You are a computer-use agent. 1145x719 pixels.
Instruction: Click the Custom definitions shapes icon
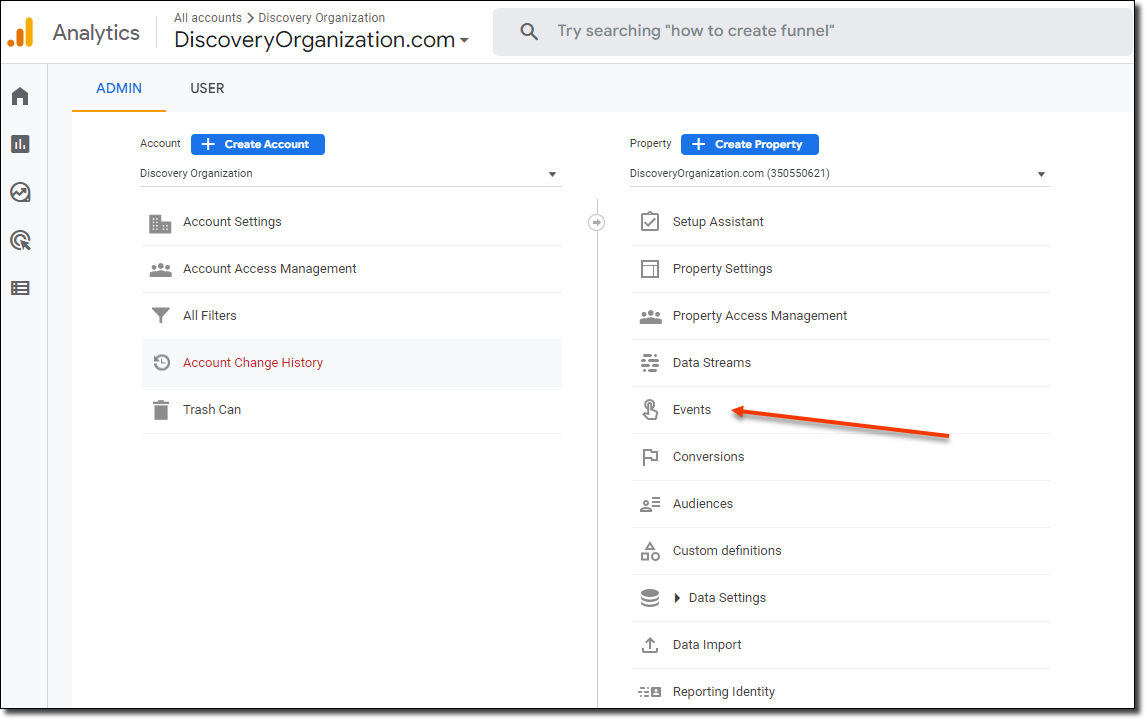(650, 551)
